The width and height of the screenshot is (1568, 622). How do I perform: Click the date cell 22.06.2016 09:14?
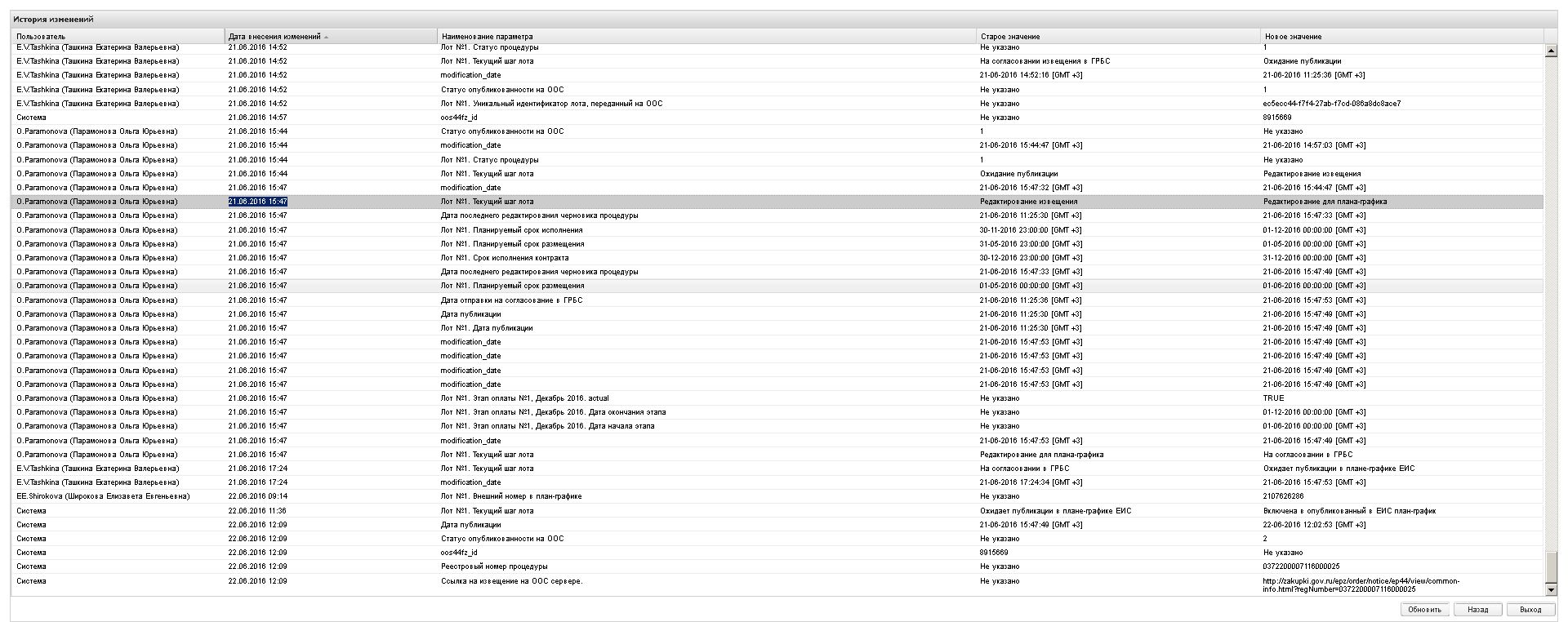point(258,496)
